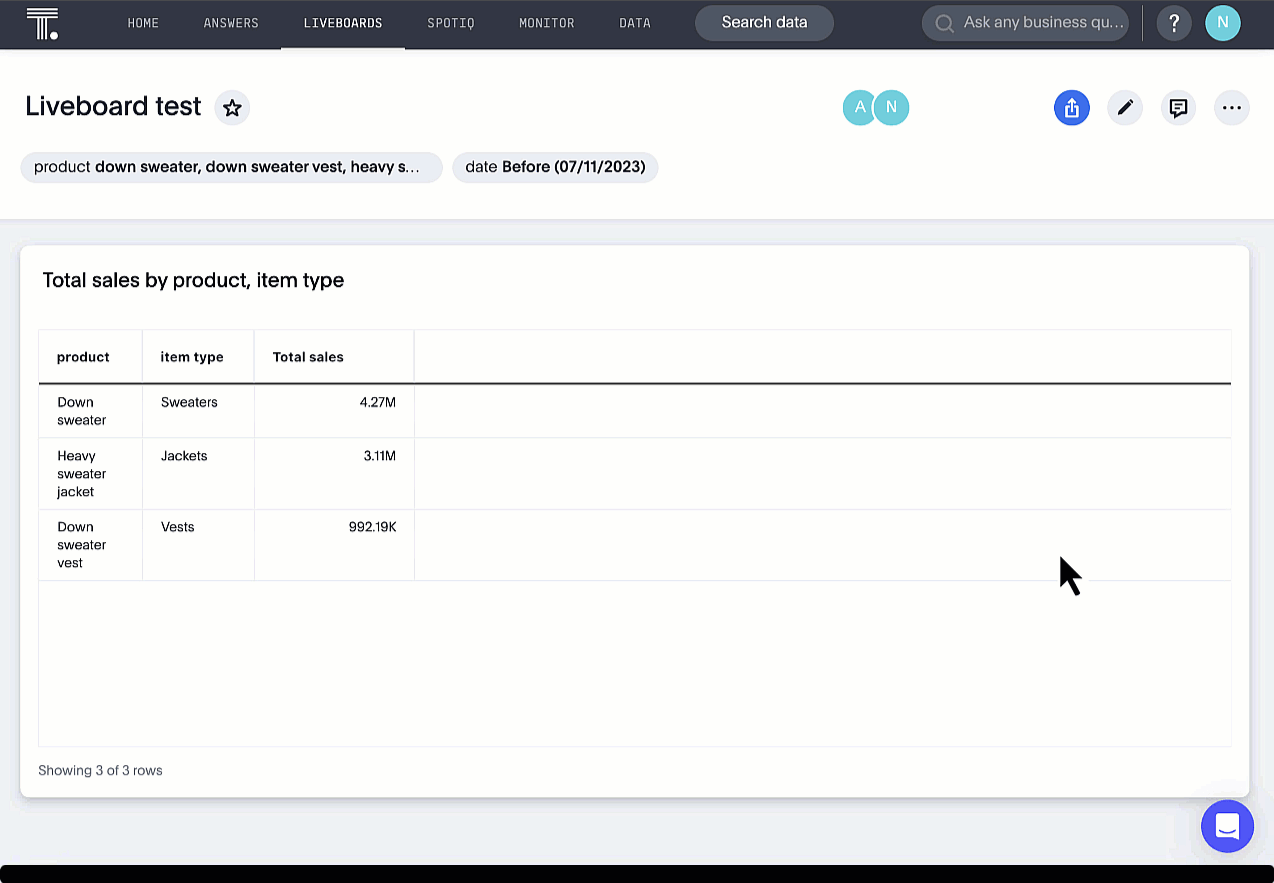
Task: Click the A collaborator avatar
Action: [859, 108]
